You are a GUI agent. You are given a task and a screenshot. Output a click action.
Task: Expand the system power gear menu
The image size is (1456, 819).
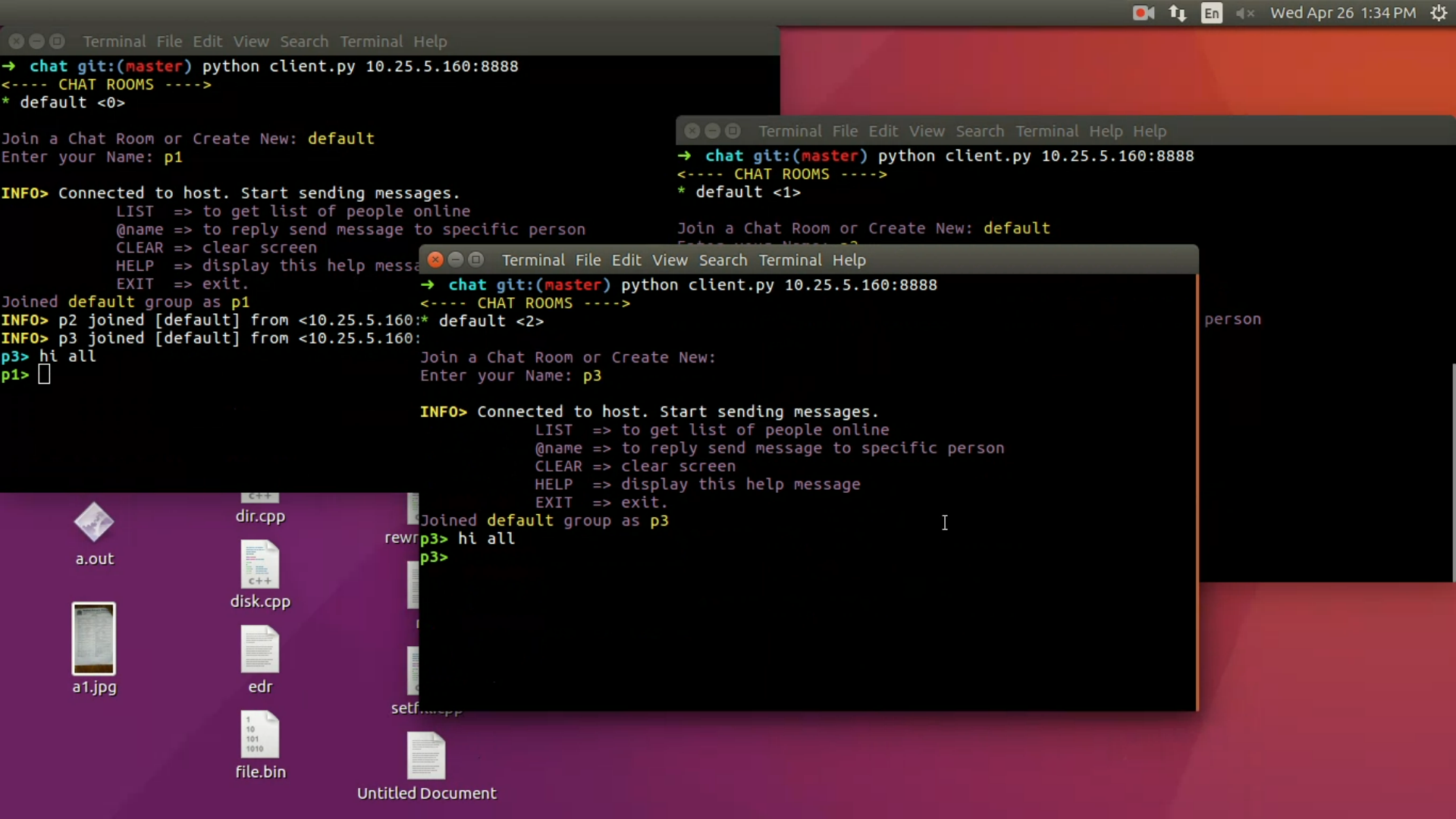coord(1439,13)
